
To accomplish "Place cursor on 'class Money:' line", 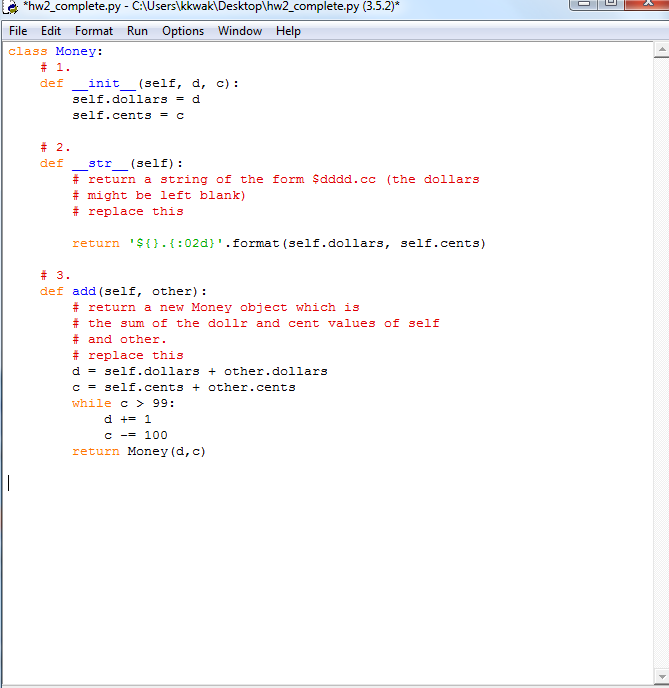I will 56,51.
